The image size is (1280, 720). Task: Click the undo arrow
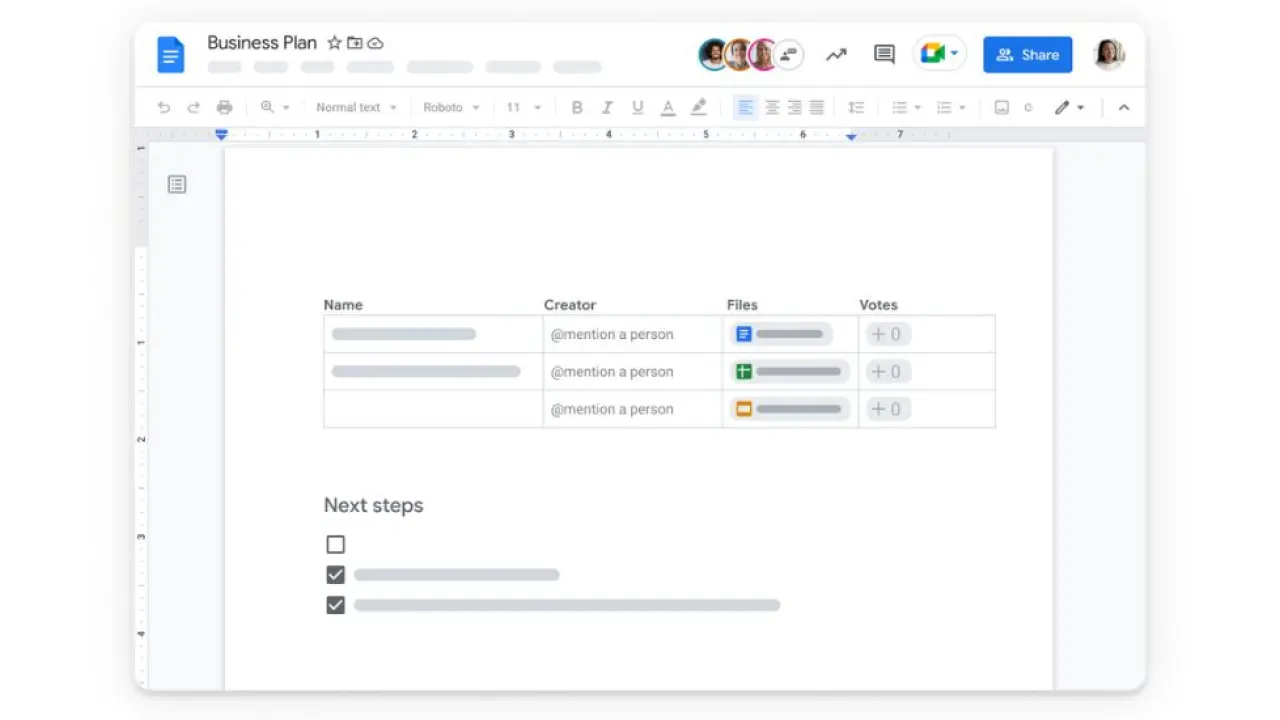pyautogui.click(x=164, y=108)
